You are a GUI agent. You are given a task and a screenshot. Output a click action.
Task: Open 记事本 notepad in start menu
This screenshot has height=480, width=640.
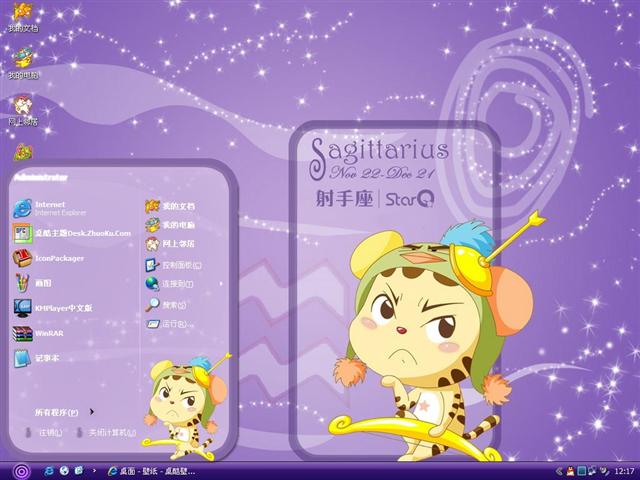point(36,358)
